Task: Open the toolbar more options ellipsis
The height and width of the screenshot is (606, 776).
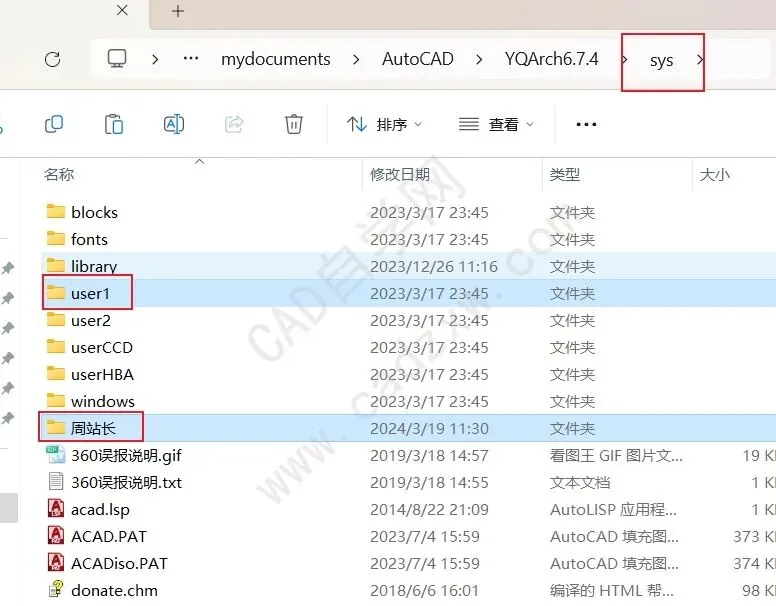Action: [x=586, y=124]
